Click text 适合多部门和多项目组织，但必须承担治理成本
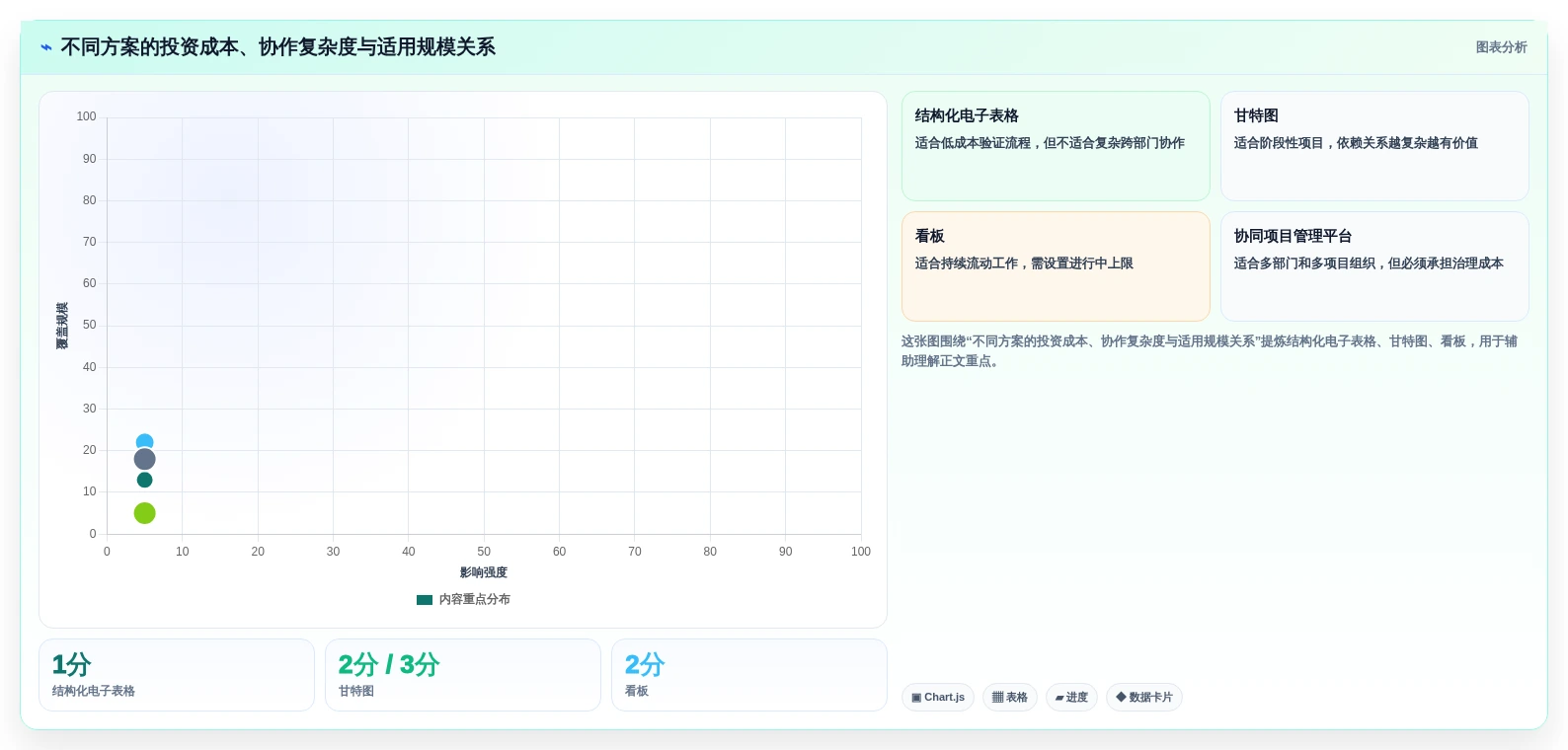The height and width of the screenshot is (750, 1568). [x=1369, y=263]
